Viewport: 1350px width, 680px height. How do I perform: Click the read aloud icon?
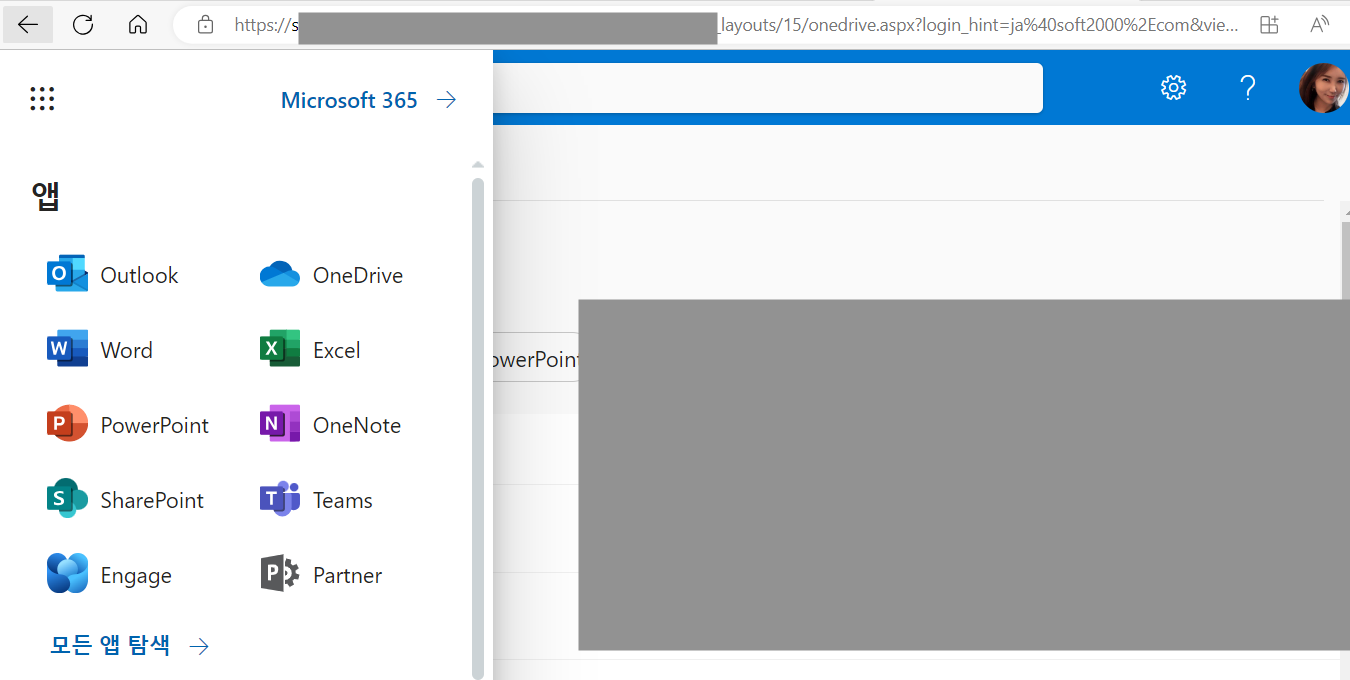(1320, 25)
